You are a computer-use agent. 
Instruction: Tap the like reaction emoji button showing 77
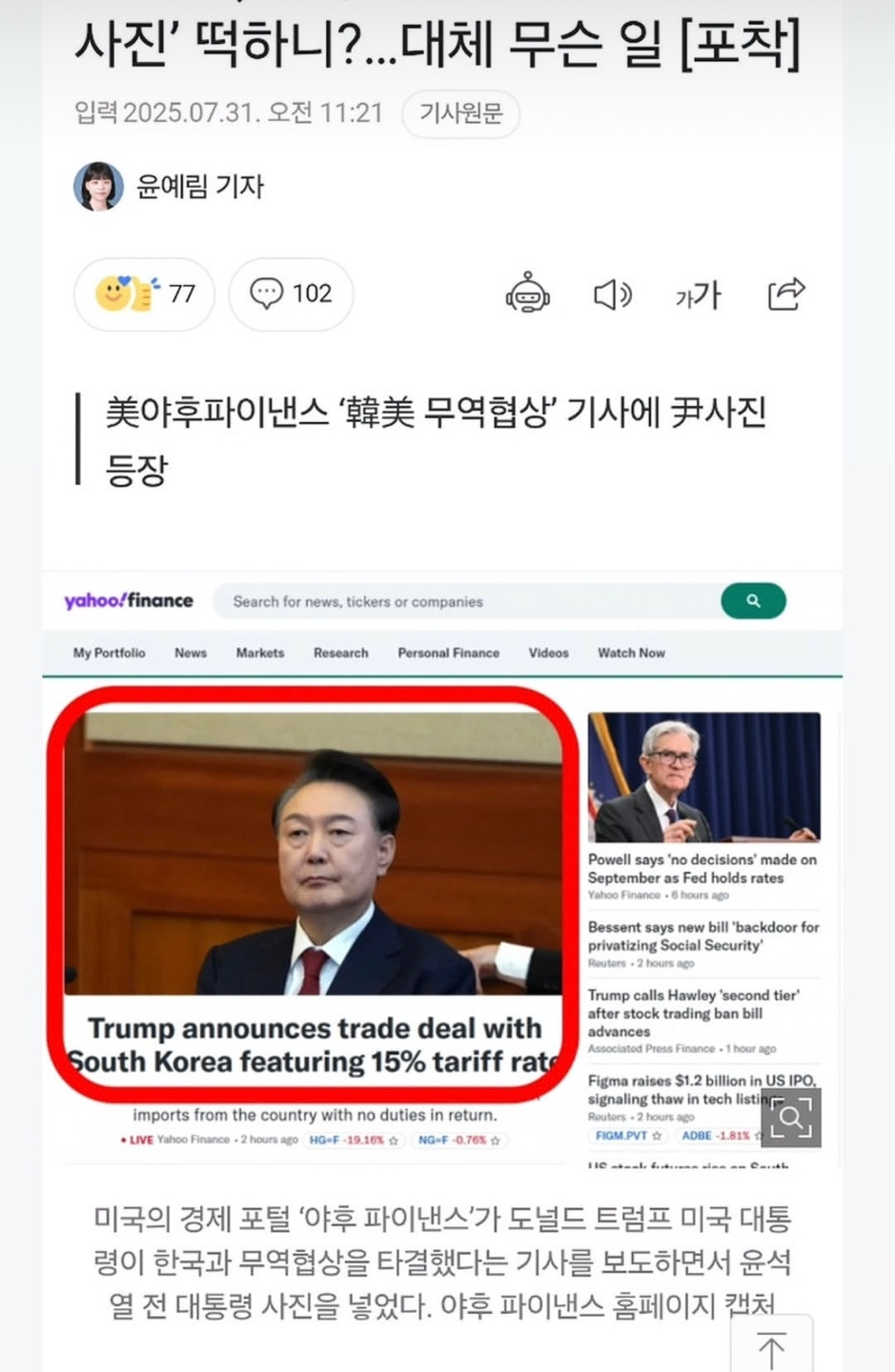144,294
